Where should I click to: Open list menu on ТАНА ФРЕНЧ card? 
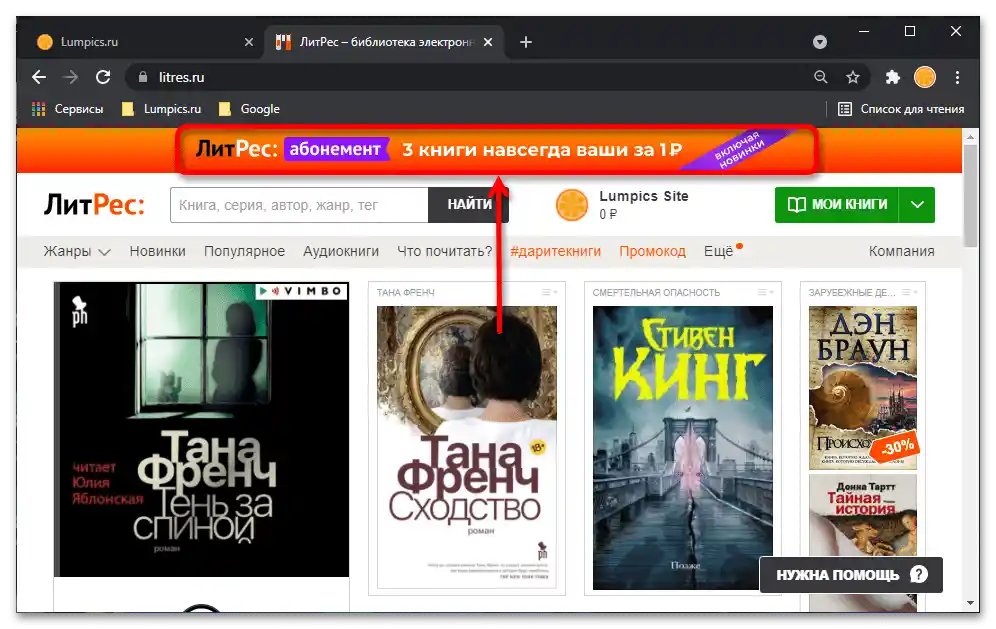pyautogui.click(x=549, y=292)
